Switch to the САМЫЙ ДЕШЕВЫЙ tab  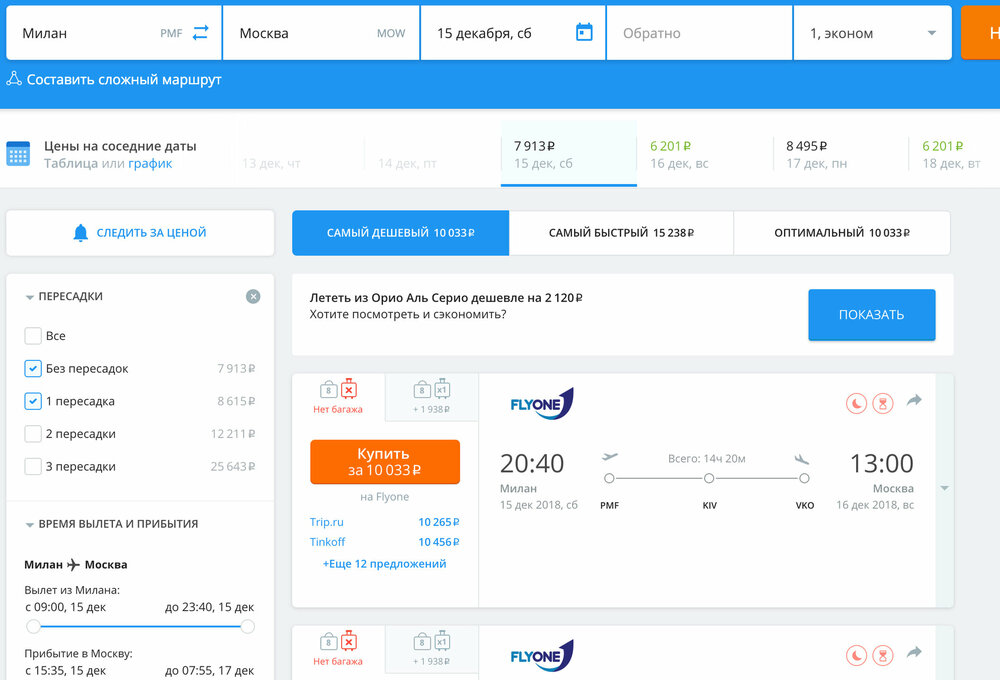(x=401, y=233)
